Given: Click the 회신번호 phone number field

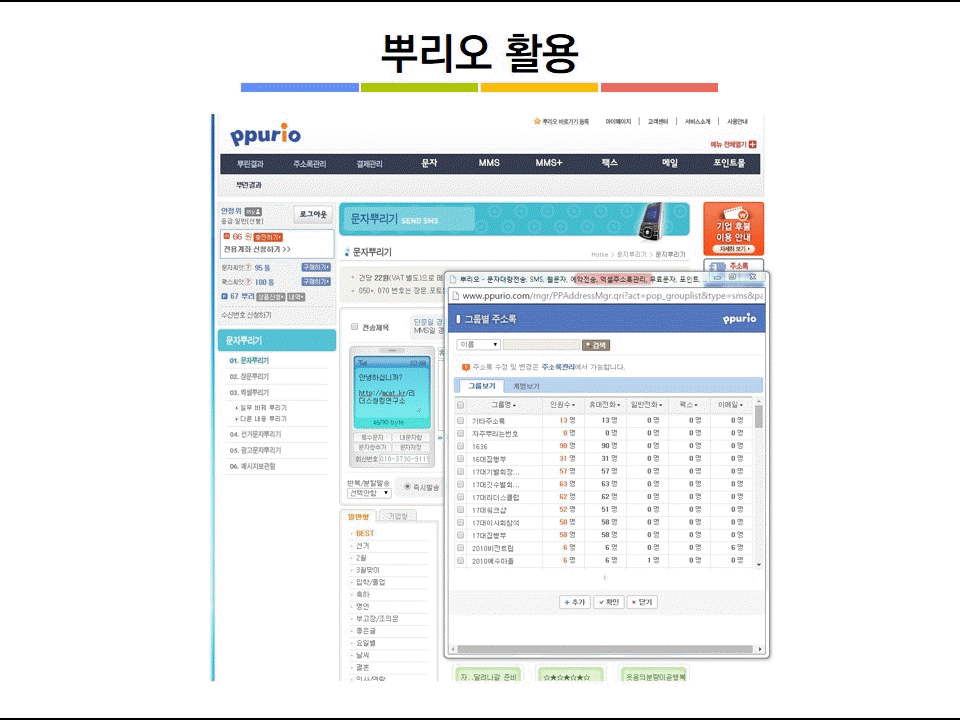Looking at the screenshot, I should (x=404, y=459).
